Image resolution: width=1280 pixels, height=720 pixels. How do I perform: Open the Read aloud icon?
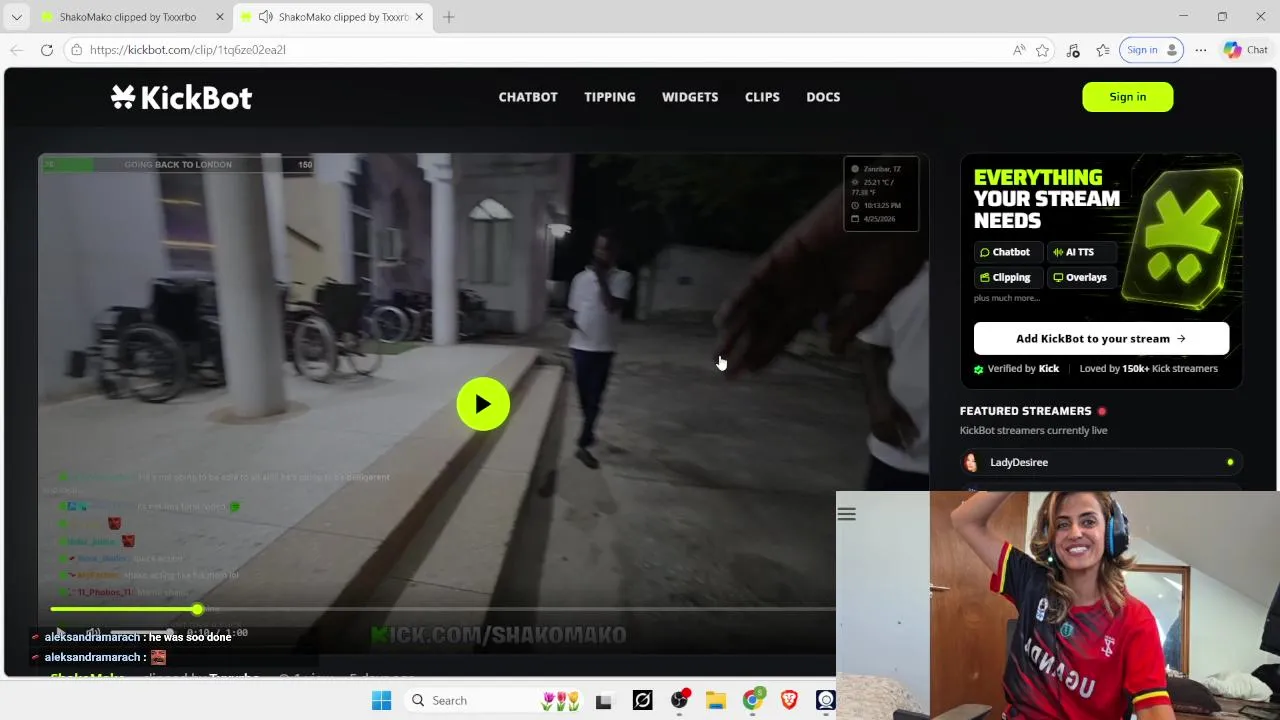pyautogui.click(x=1019, y=50)
